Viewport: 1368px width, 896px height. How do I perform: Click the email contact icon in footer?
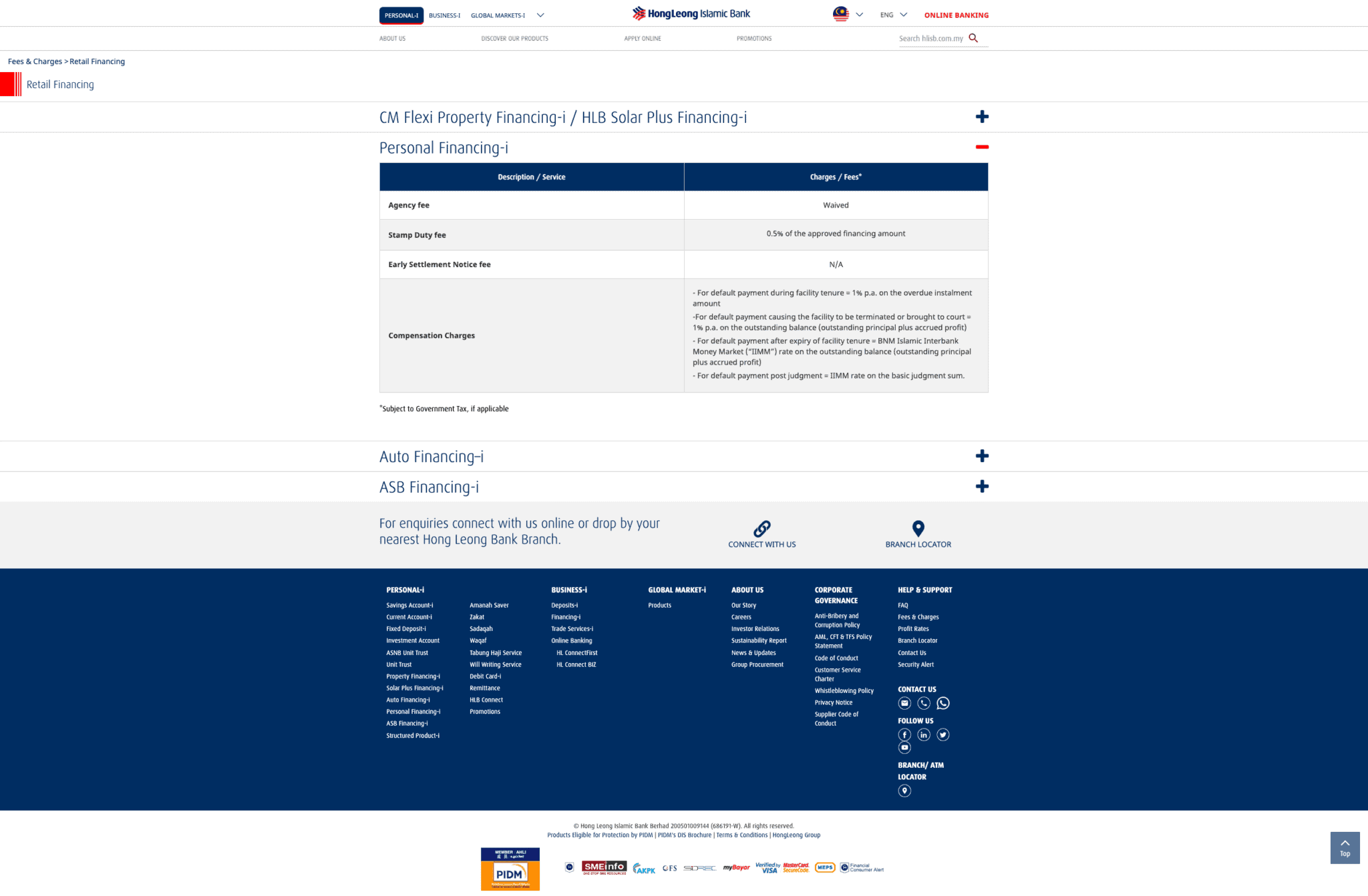pyautogui.click(x=904, y=703)
